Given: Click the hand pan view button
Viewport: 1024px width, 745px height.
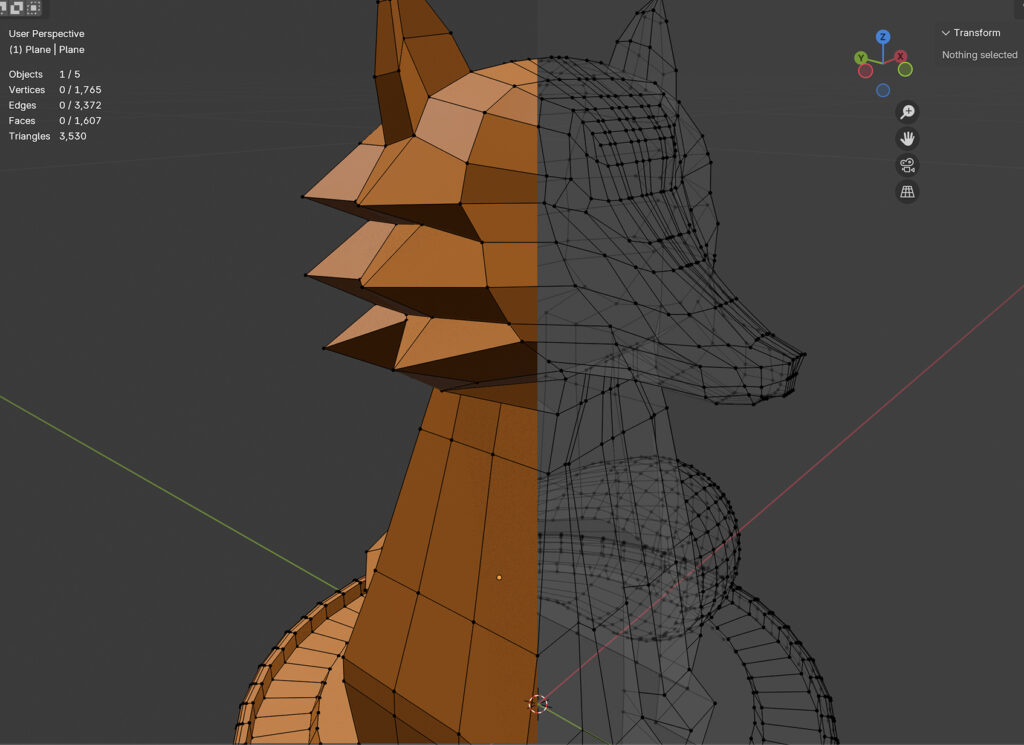Looking at the screenshot, I should click(x=907, y=139).
